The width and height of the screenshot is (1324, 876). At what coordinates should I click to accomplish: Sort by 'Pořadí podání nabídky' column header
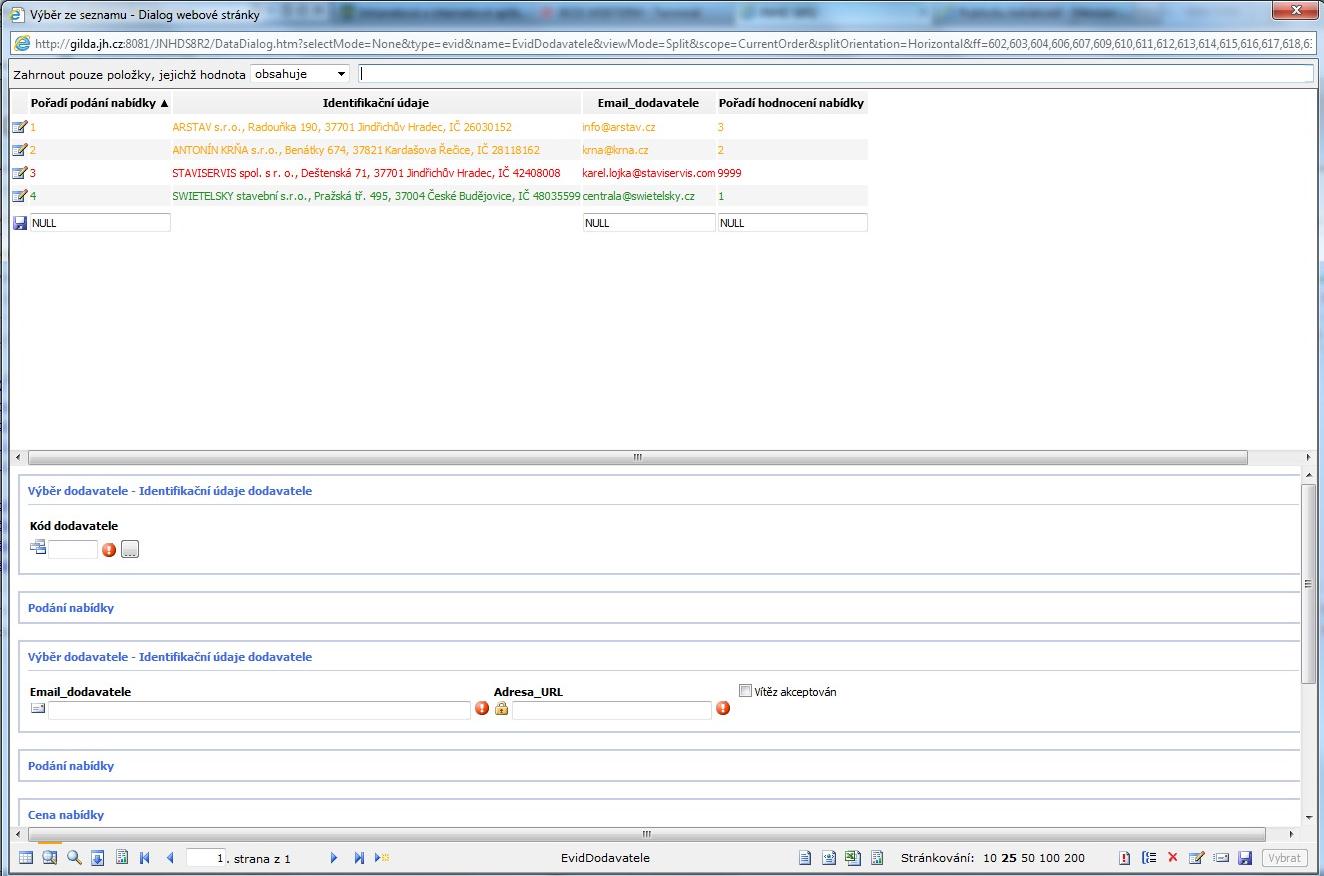pyautogui.click(x=100, y=103)
